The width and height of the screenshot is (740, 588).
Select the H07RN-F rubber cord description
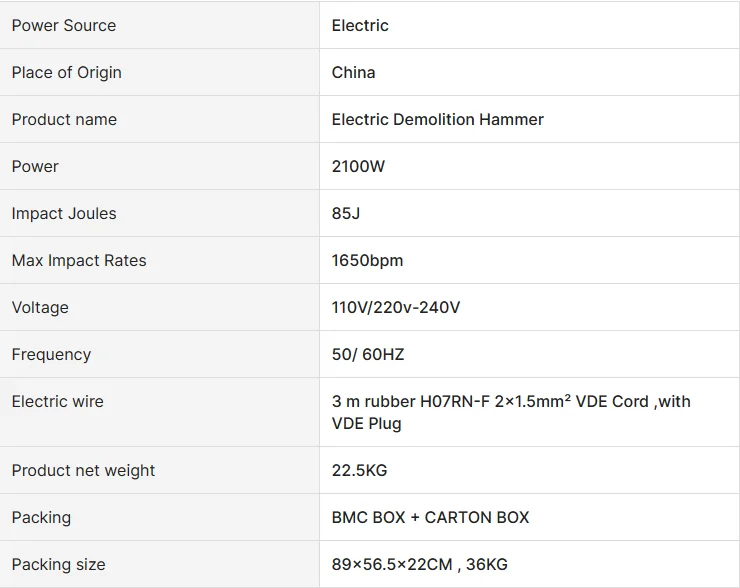[511, 412]
